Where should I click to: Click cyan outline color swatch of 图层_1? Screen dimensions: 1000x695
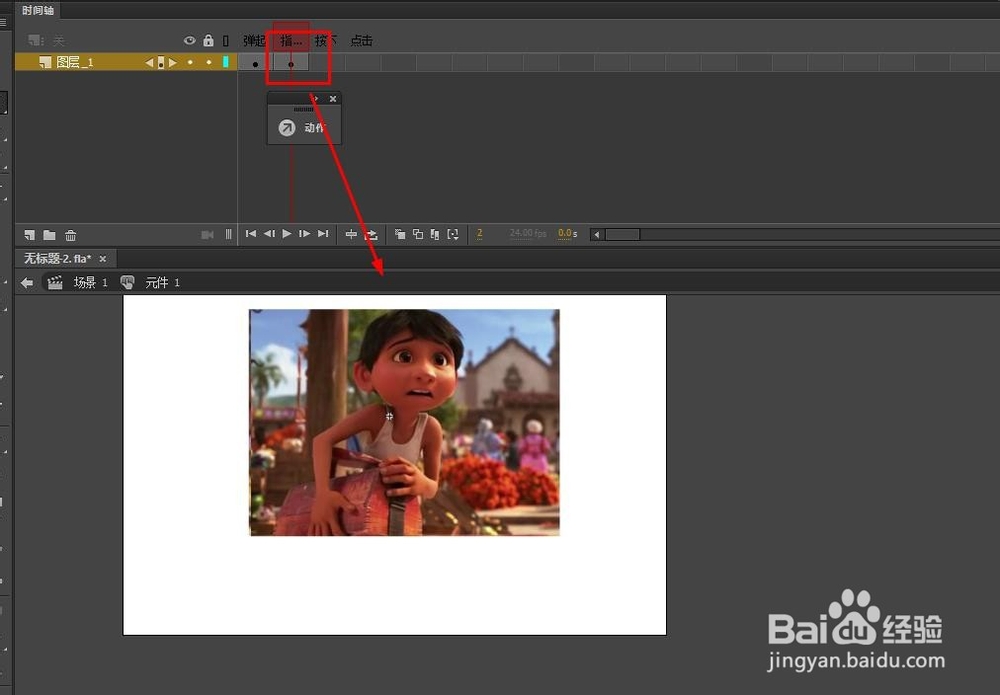(x=226, y=62)
